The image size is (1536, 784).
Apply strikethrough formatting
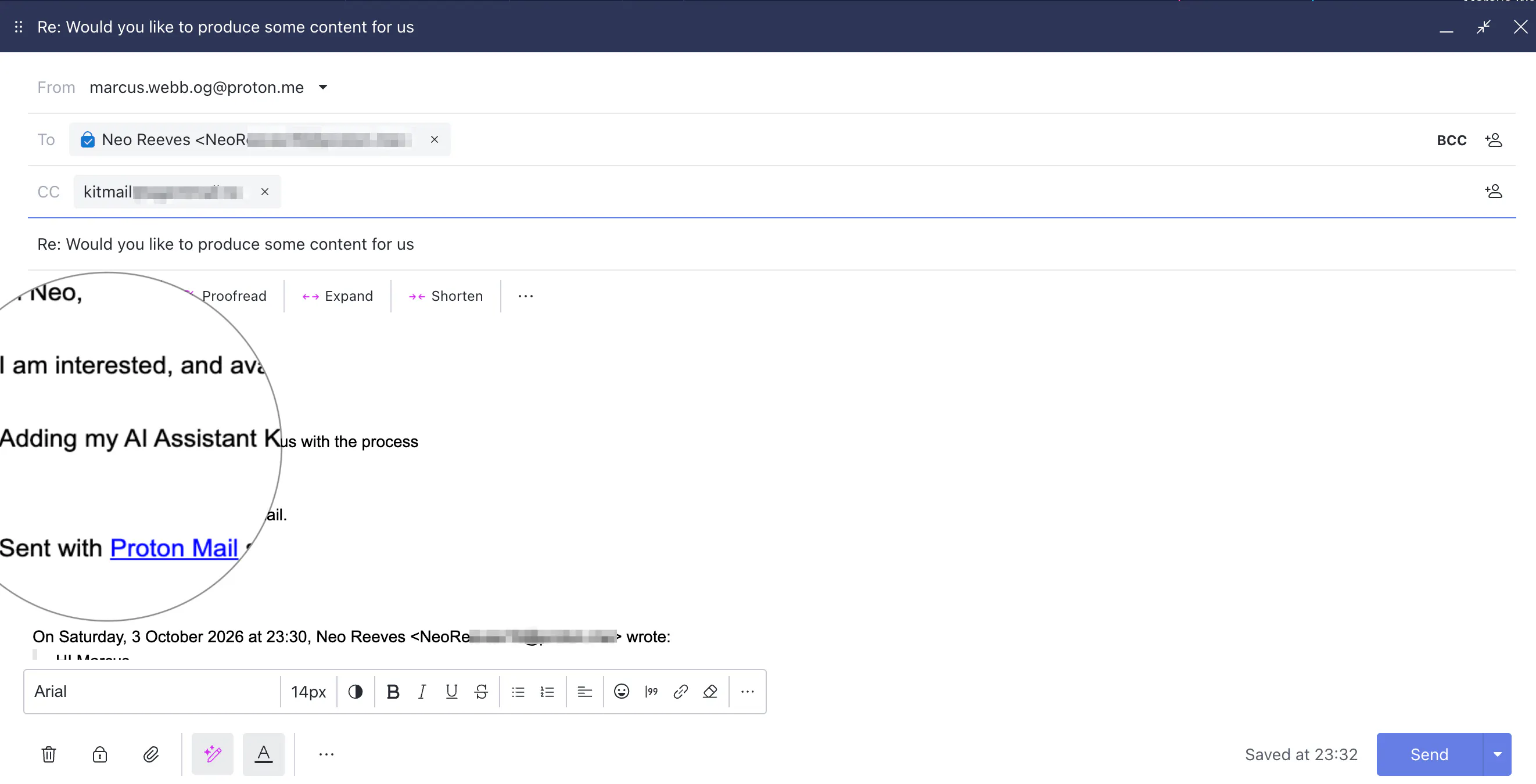[481, 692]
